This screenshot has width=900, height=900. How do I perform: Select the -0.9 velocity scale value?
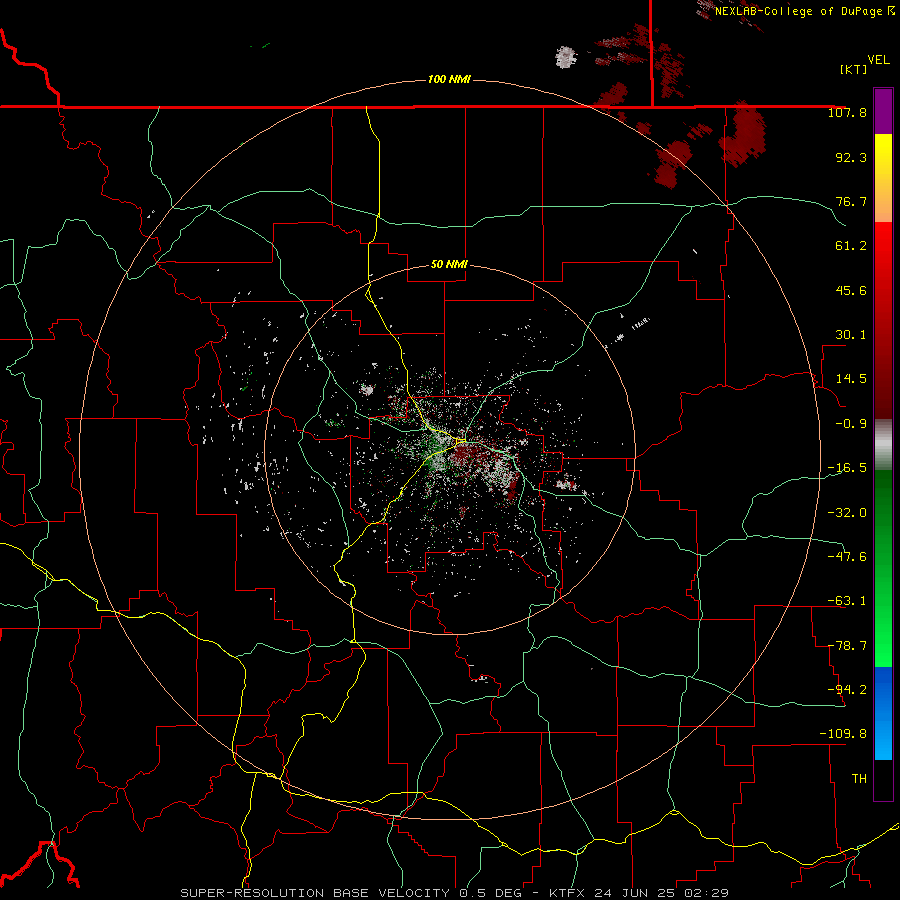click(x=851, y=424)
